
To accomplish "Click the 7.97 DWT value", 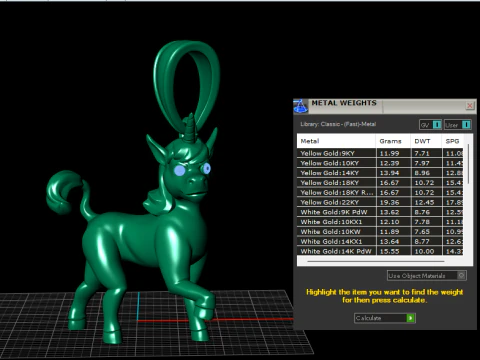I will [x=422, y=163].
